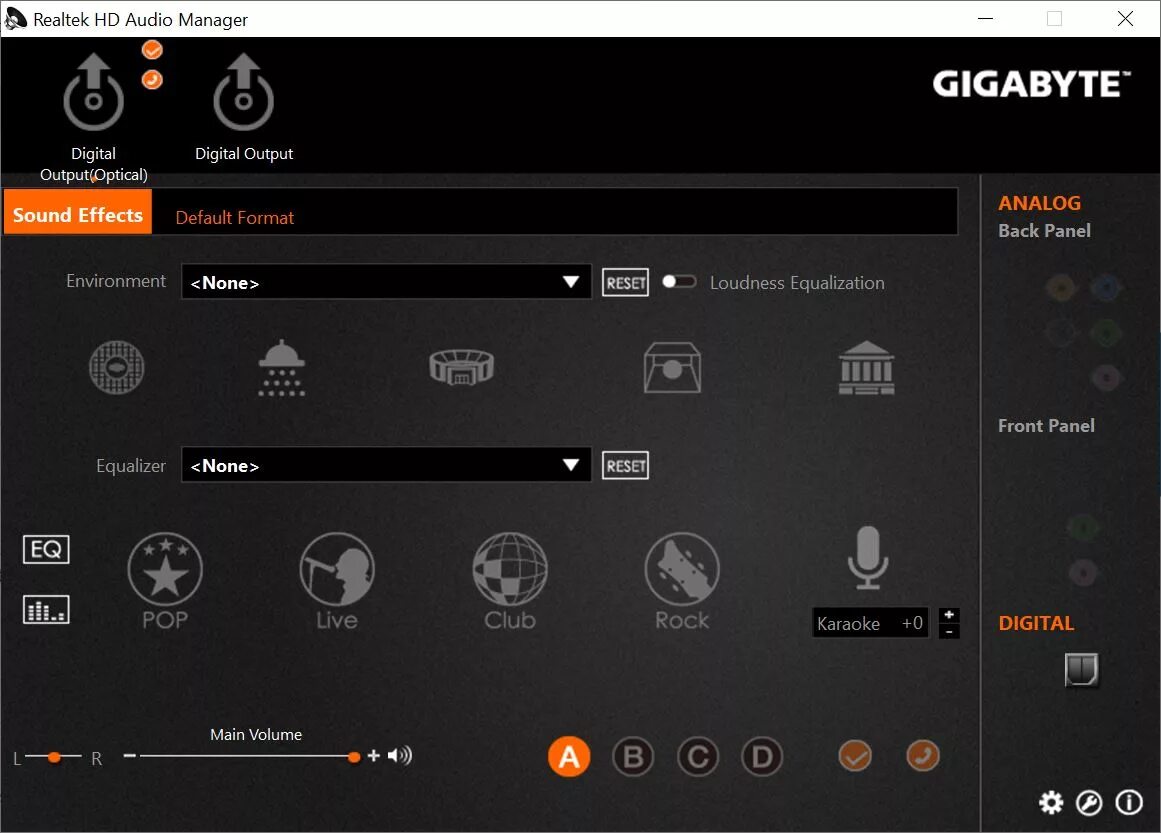This screenshot has width=1161, height=833.
Task: Apply the Rock equalizer preset
Action: click(682, 581)
